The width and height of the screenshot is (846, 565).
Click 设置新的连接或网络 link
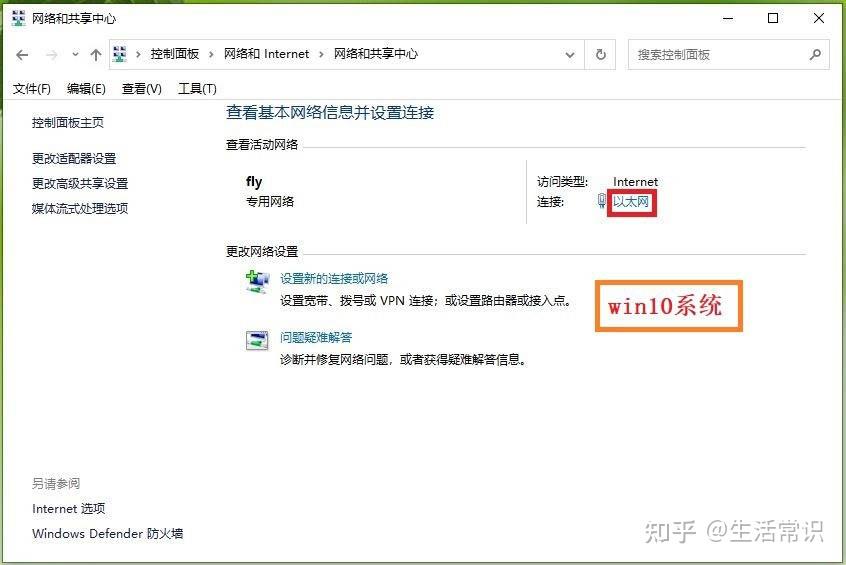[x=334, y=278]
